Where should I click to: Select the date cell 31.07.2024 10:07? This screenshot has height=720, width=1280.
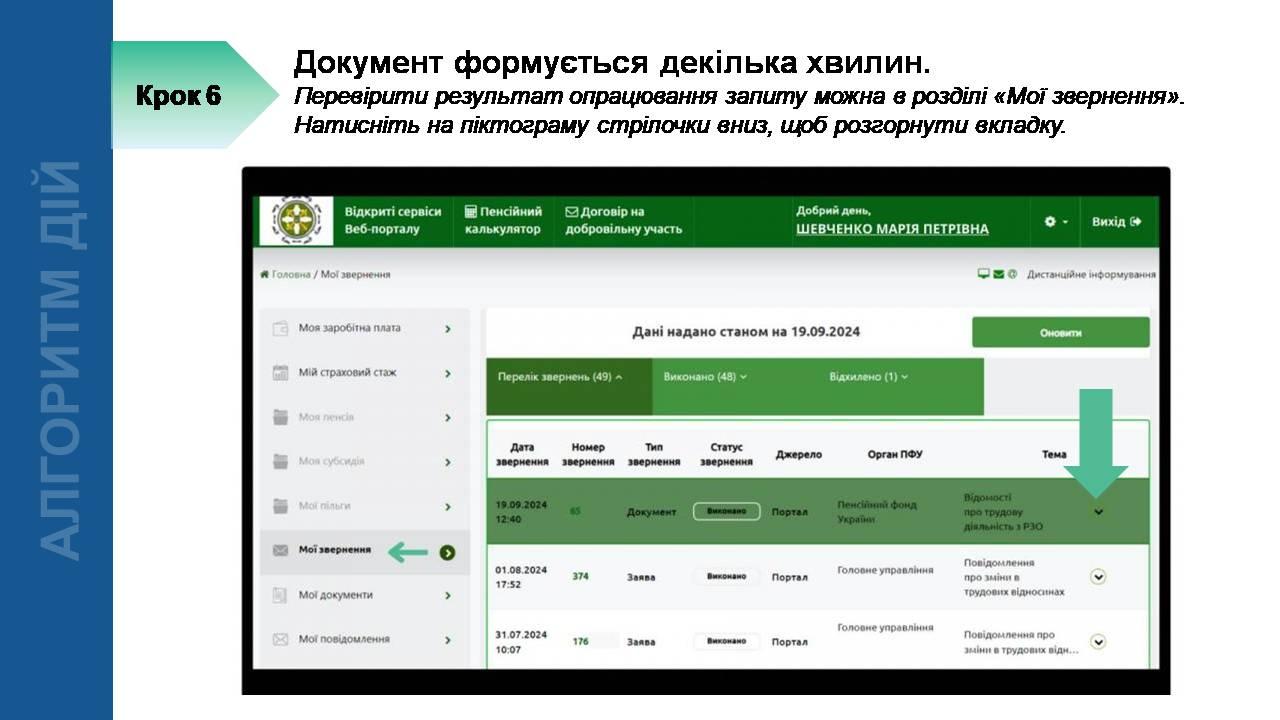coord(521,642)
